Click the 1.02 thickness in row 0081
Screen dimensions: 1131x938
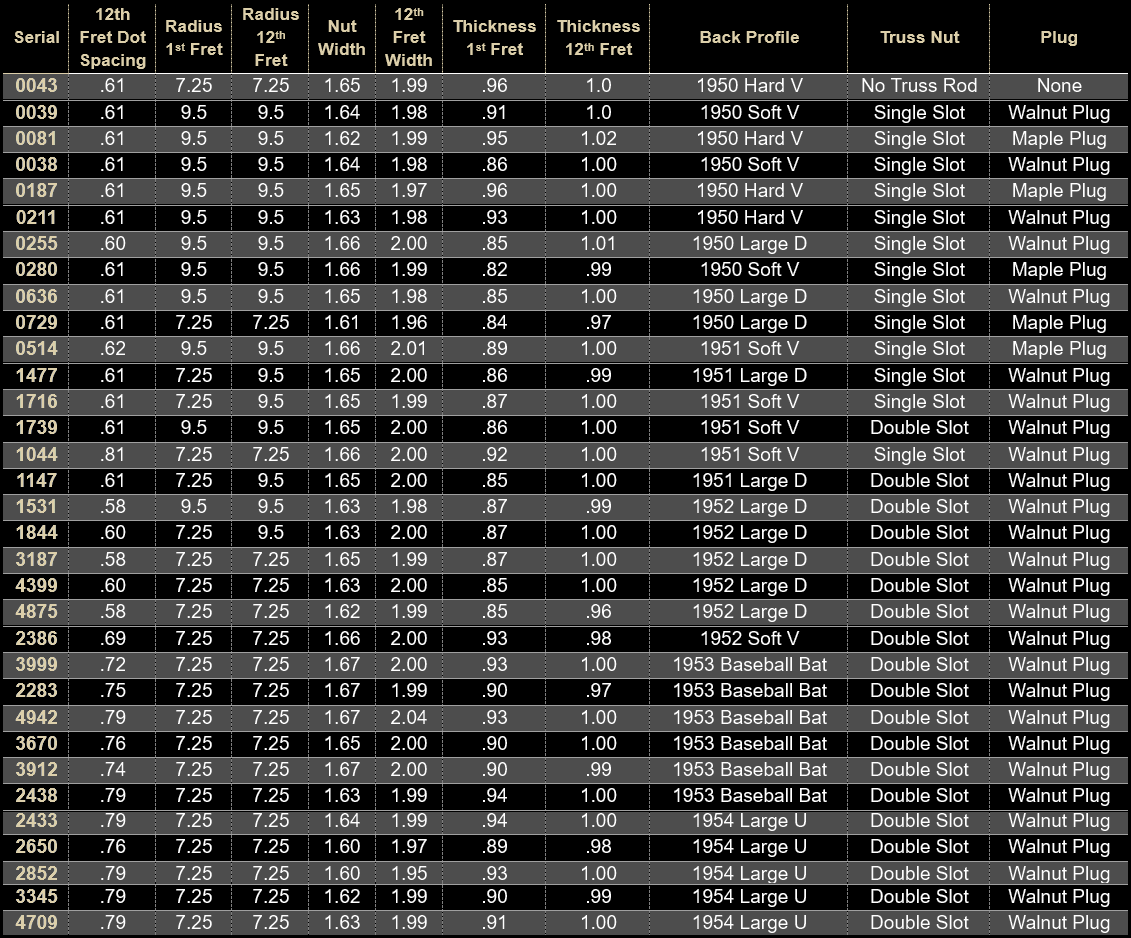coord(599,139)
